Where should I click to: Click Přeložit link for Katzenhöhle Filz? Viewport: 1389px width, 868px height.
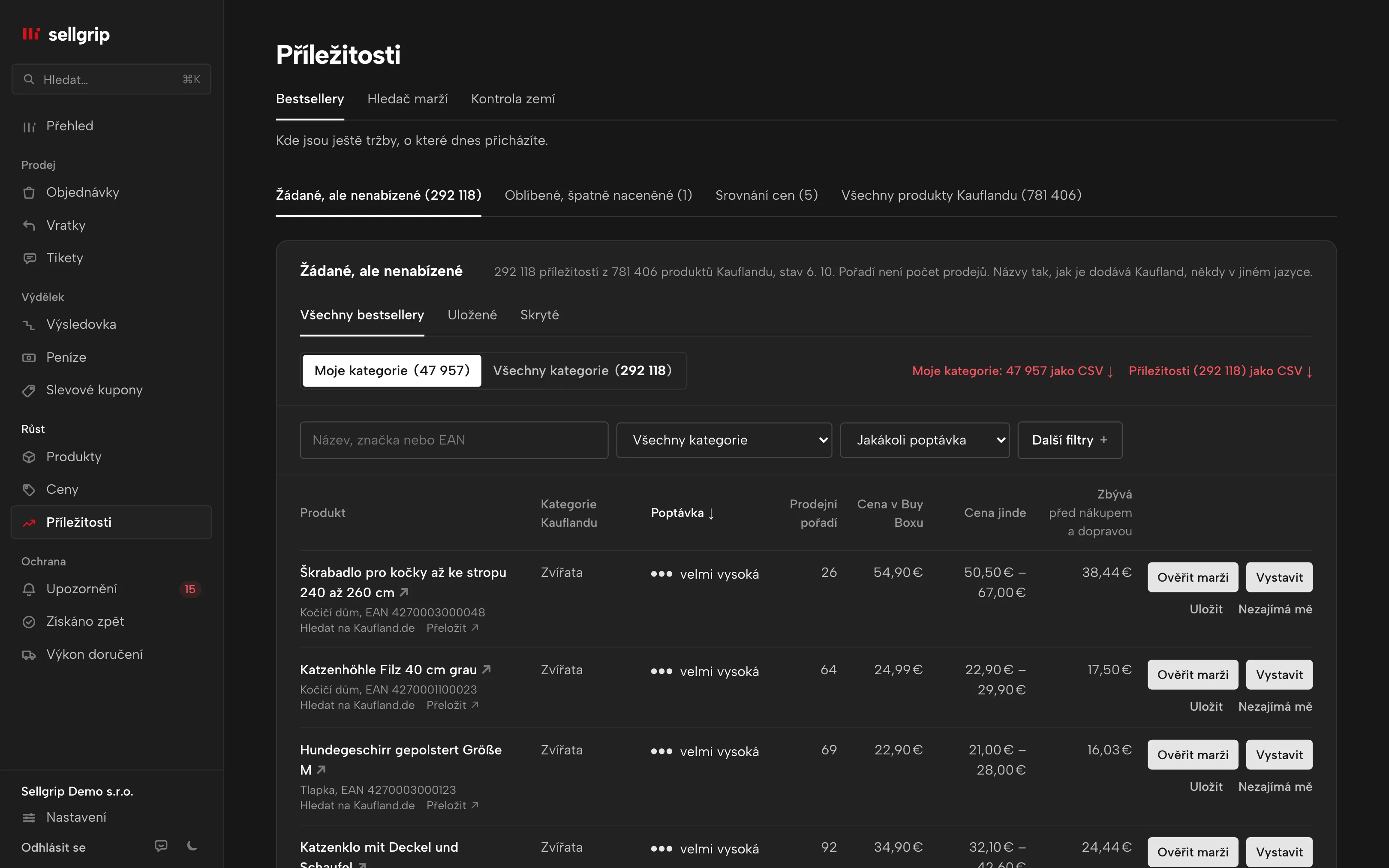452,705
